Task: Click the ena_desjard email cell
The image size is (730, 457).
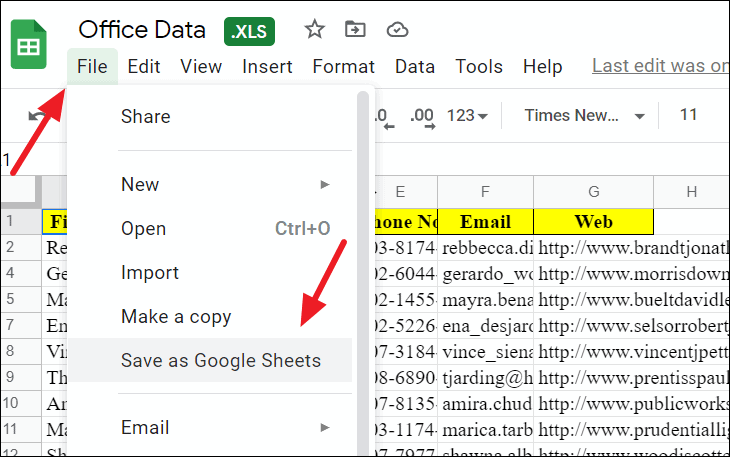Action: point(485,326)
